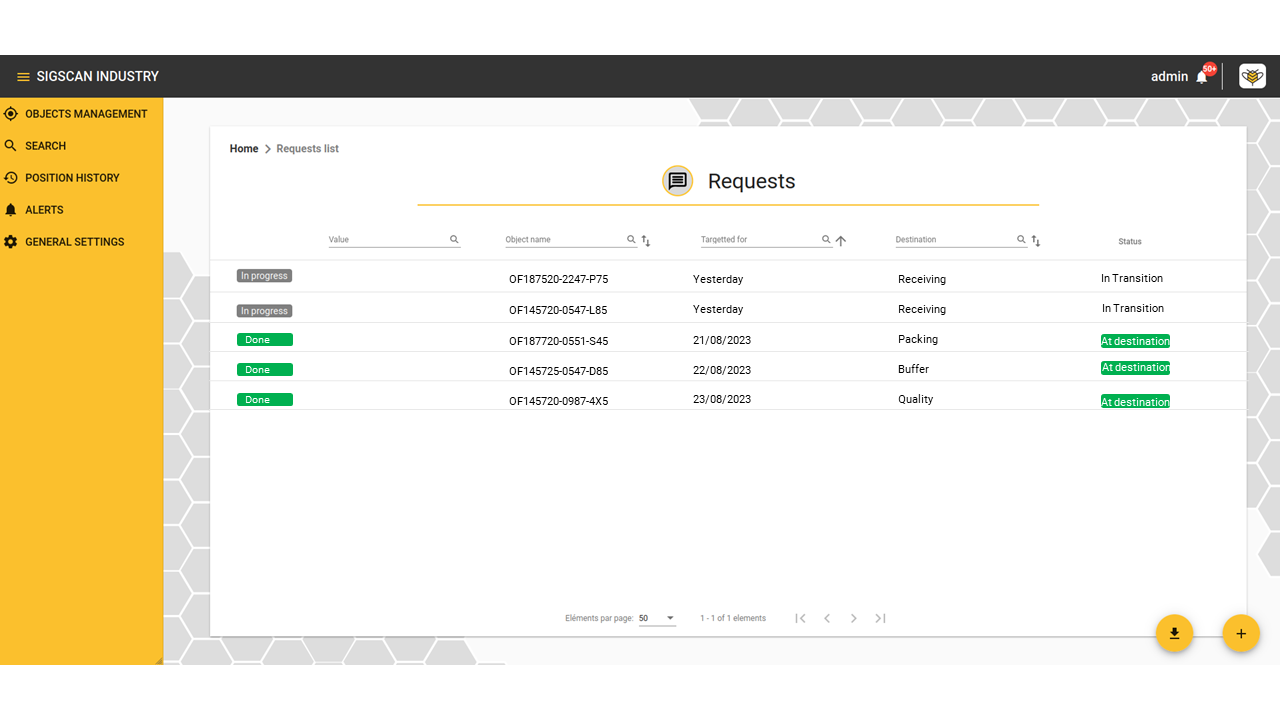This screenshot has height=720, width=1280.
Task: Click Done badge for OF187720-0551-S45
Action: tap(265, 340)
